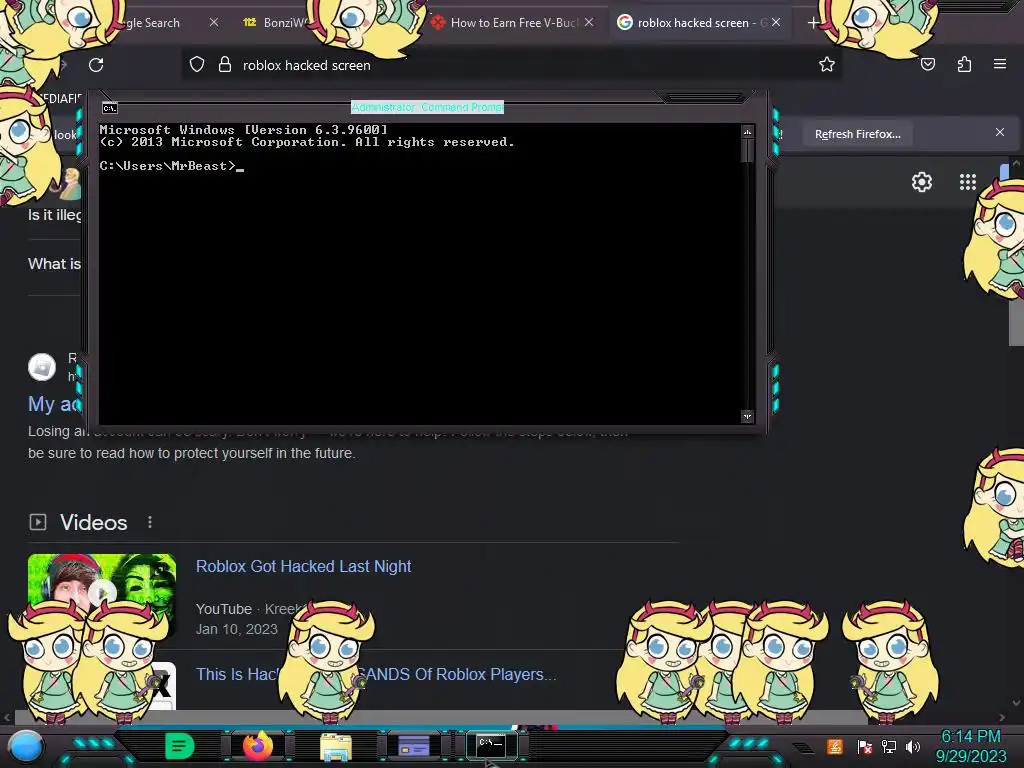Click Command Prompt scrollbar down arrow
The height and width of the screenshot is (768, 1024).
point(747,416)
